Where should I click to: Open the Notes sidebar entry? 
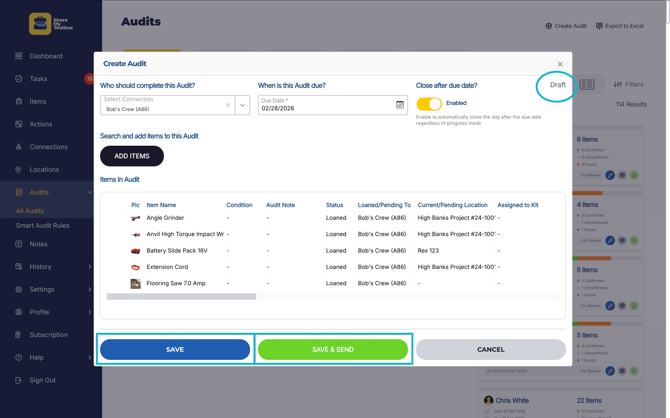point(38,244)
